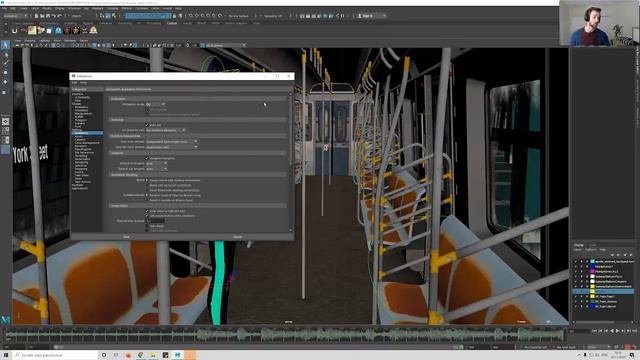Toggle the Weighted tangents checkbox
The image size is (640, 360).
click(x=147, y=158)
